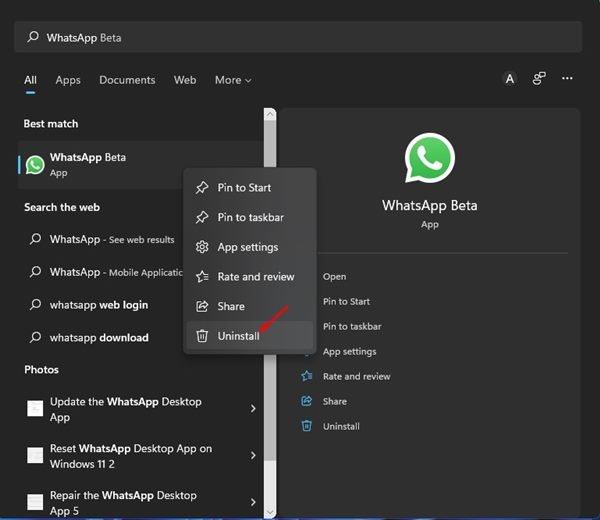Screen dimensions: 600x520
Task: Click App settings in details pane
Action: pos(349,352)
